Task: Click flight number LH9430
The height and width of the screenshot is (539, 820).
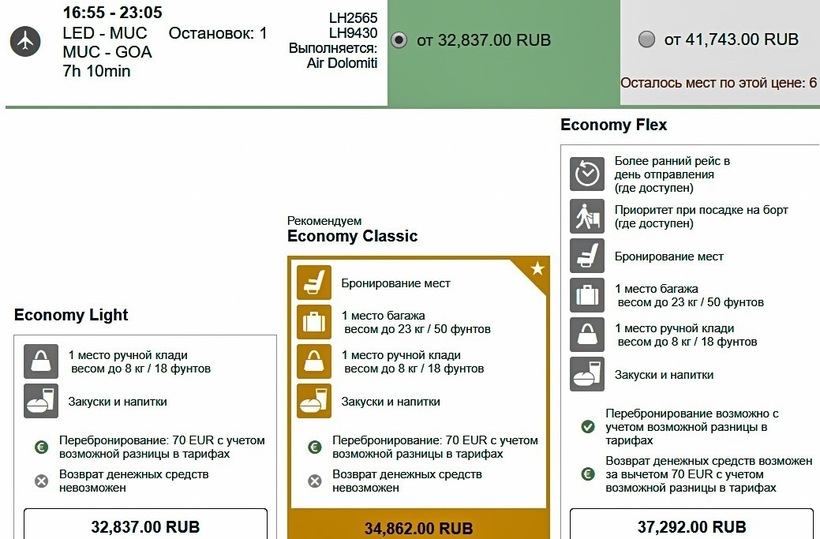Action: point(353,33)
